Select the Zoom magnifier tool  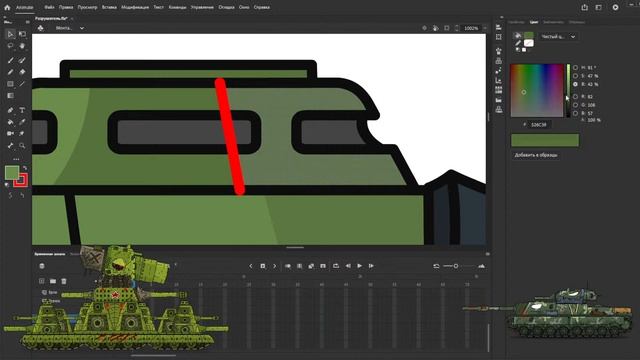click(x=22, y=146)
